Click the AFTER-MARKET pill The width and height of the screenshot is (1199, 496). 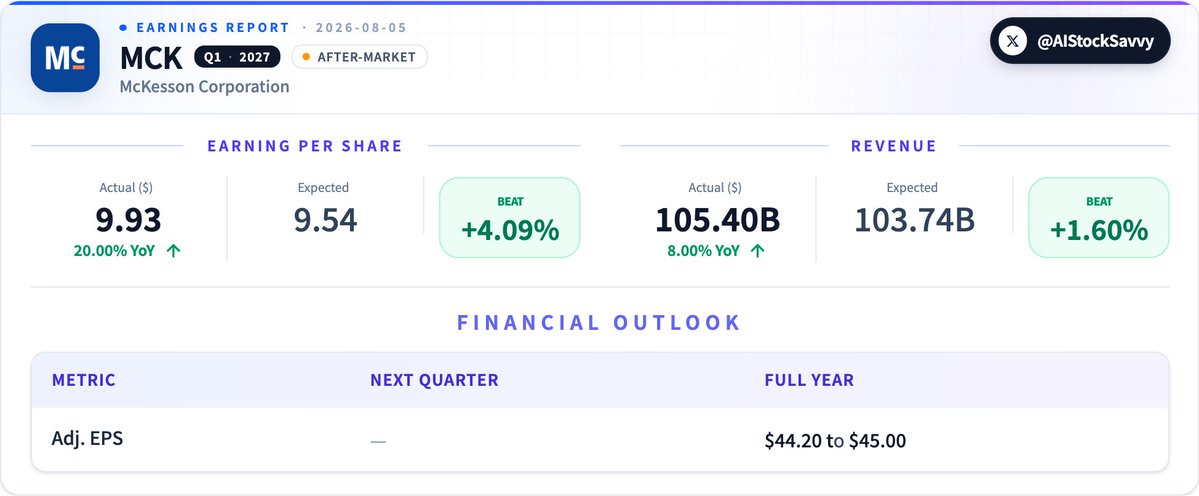pos(359,57)
